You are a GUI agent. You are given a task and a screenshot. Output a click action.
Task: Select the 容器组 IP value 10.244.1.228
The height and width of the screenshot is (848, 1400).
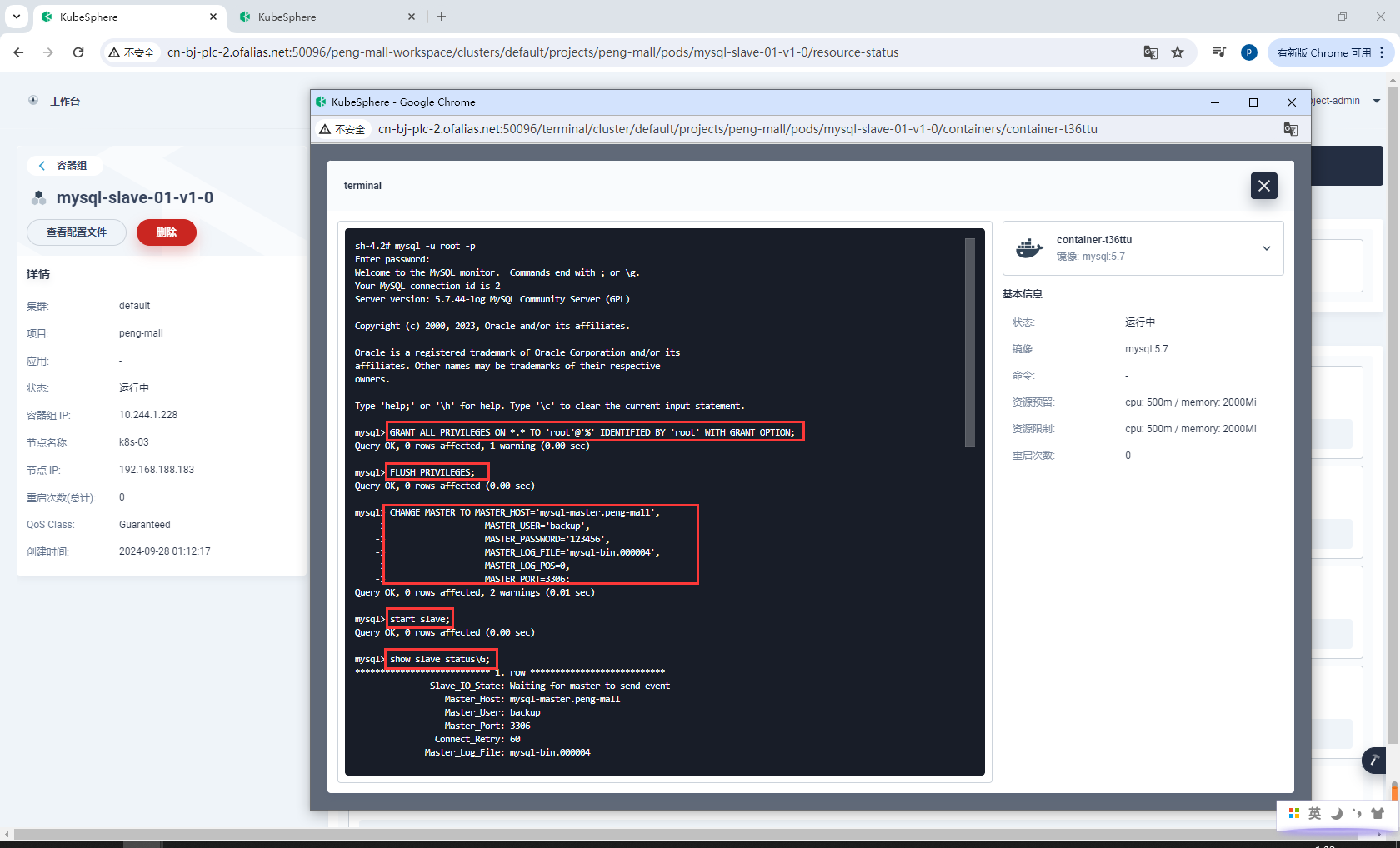pos(148,415)
